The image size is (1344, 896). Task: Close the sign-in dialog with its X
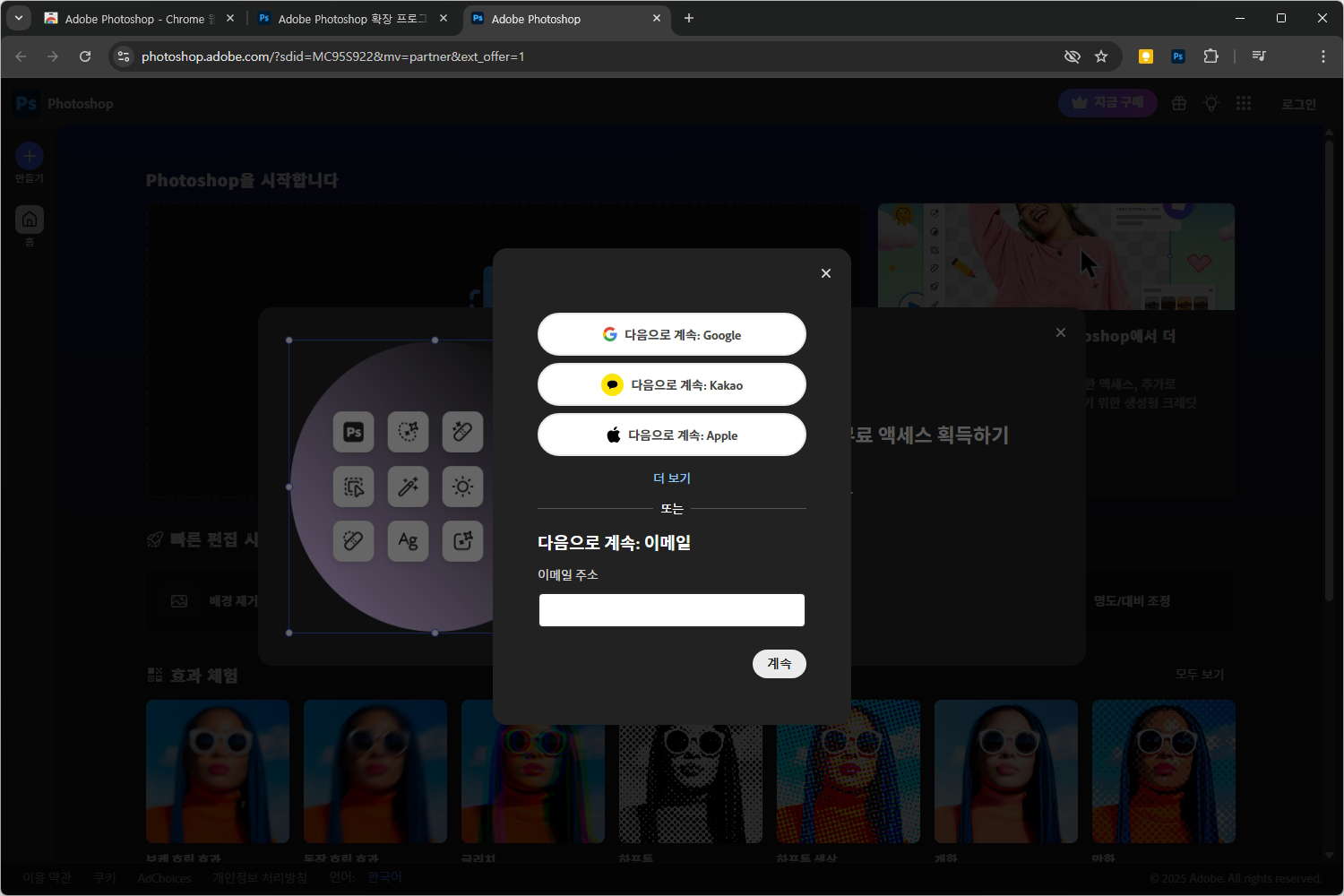[x=826, y=273]
